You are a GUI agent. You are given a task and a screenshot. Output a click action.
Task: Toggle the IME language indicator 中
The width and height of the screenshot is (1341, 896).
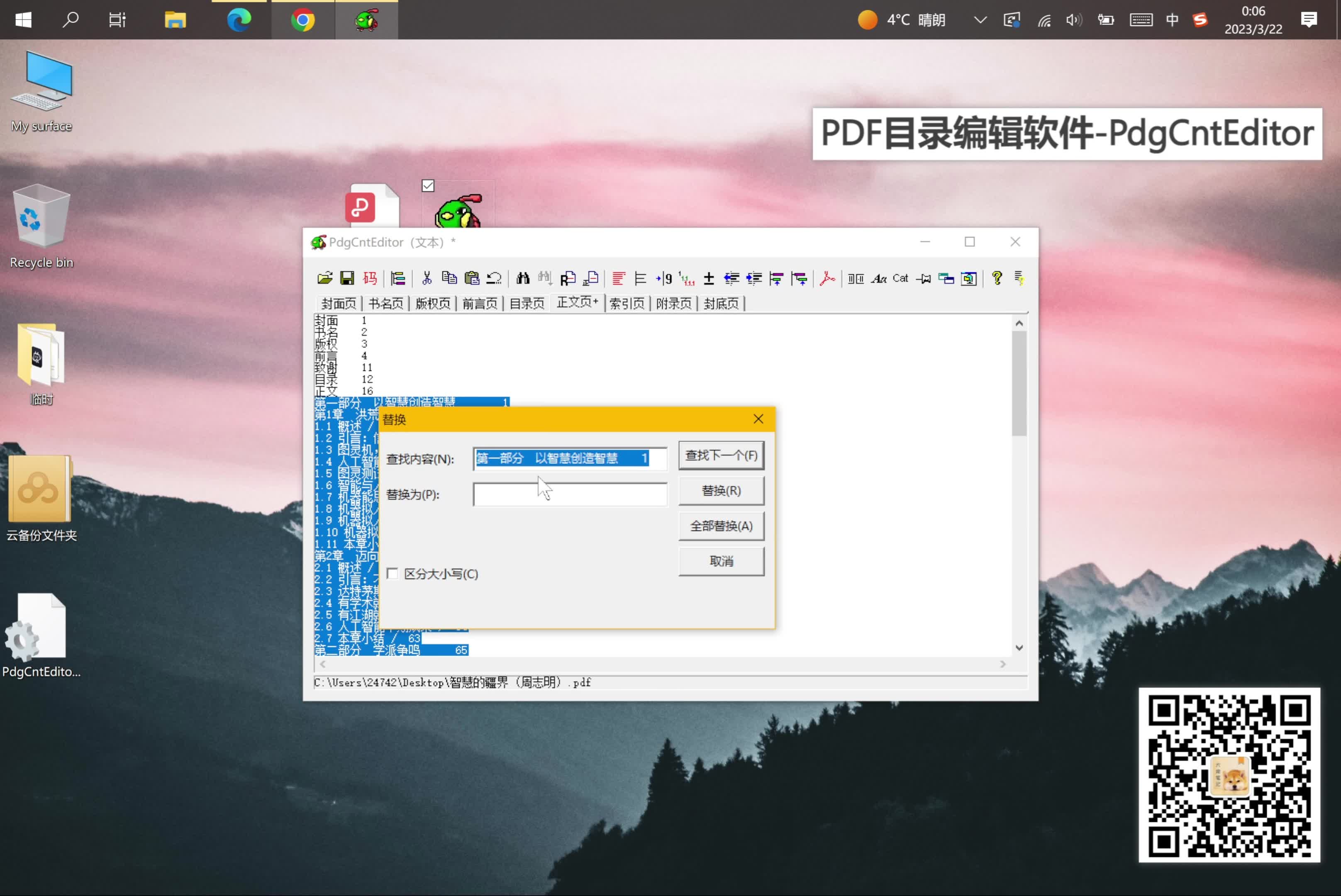(x=1171, y=19)
